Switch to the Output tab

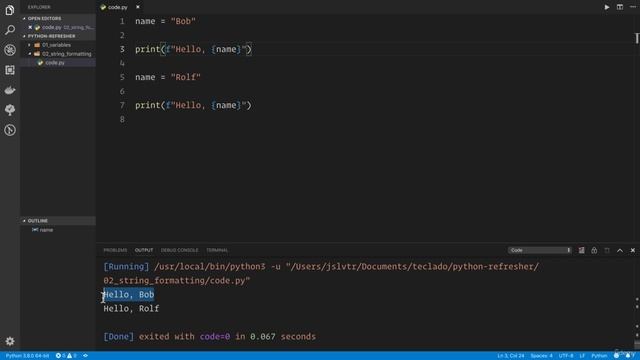click(x=144, y=250)
